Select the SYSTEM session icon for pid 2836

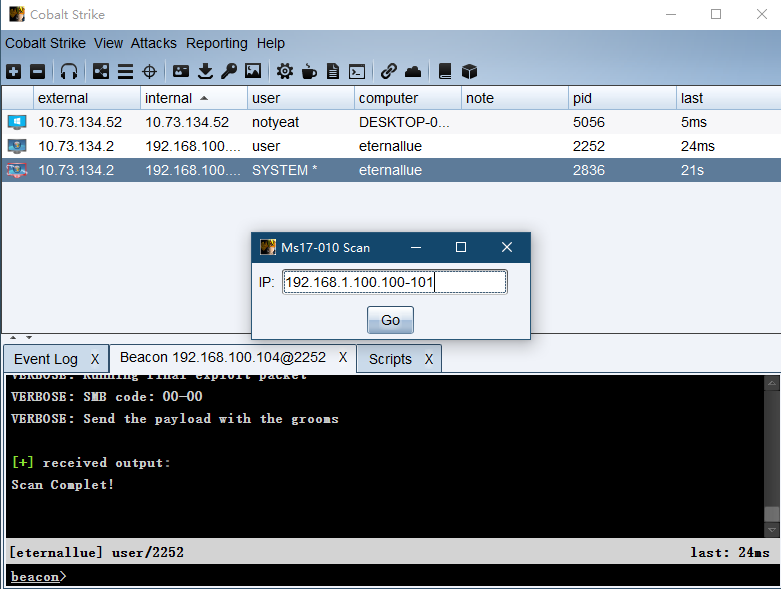17,170
